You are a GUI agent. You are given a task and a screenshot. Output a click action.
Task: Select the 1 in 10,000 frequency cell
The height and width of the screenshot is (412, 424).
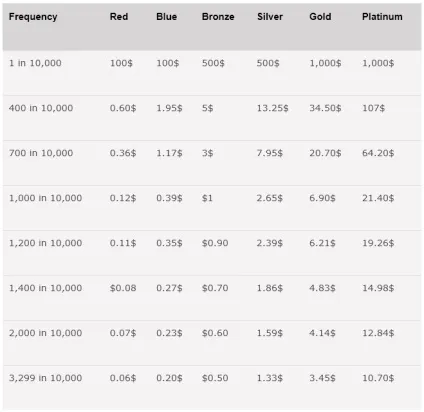pyautogui.click(x=35, y=63)
